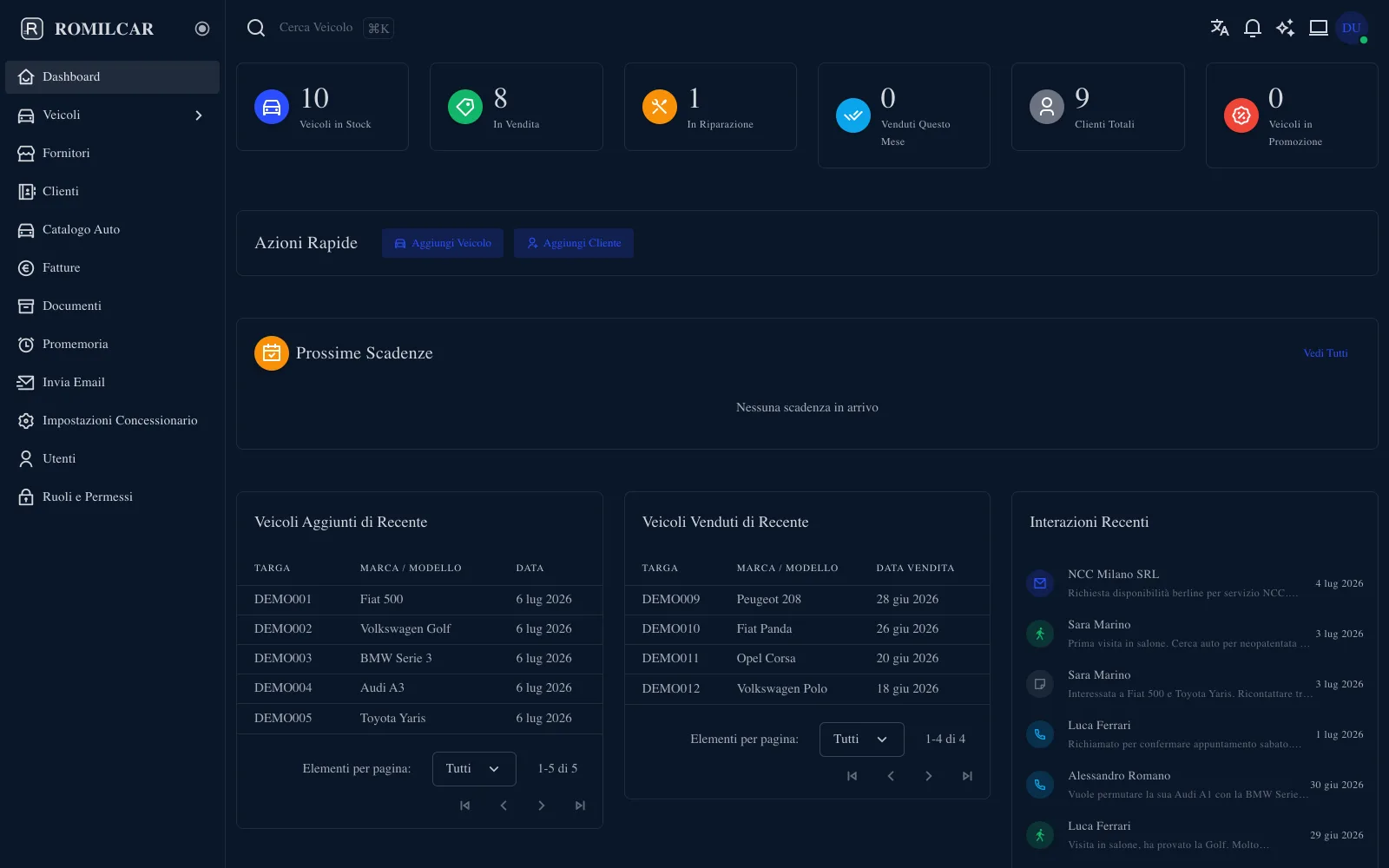The height and width of the screenshot is (868, 1389).
Task: Expand the Veicoli submenu chevron
Action: coord(199,115)
